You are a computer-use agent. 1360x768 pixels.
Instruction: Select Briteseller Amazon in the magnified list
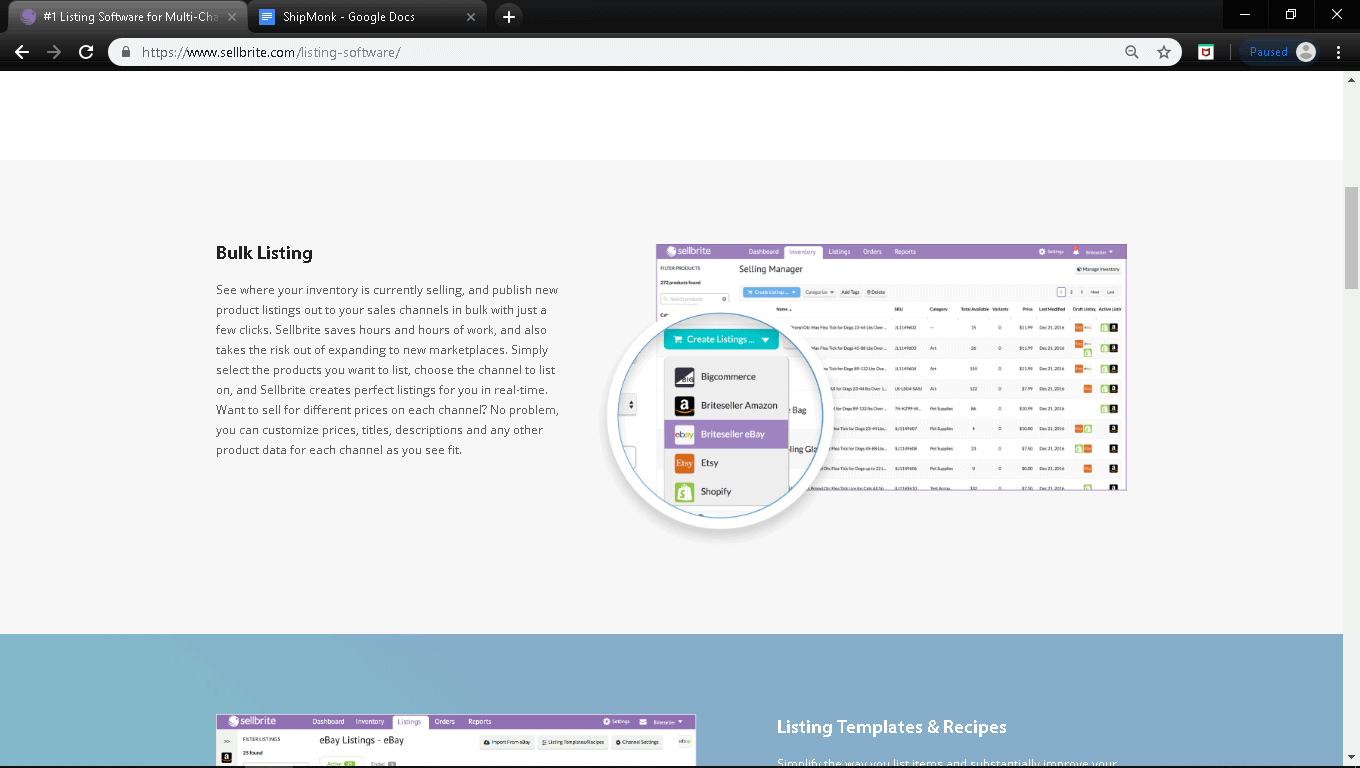coord(738,406)
